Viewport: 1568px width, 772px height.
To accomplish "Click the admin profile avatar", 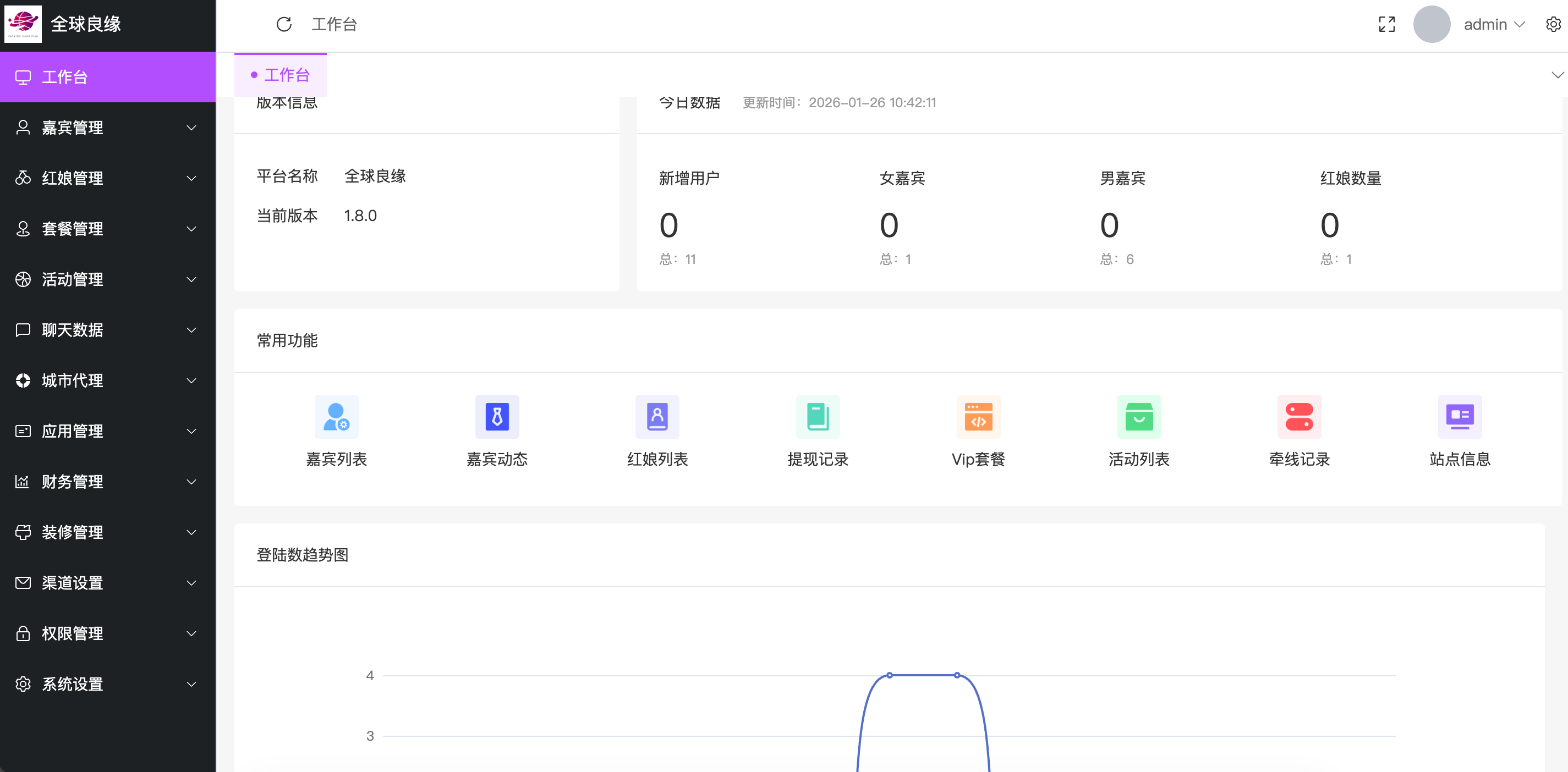I will (x=1431, y=24).
